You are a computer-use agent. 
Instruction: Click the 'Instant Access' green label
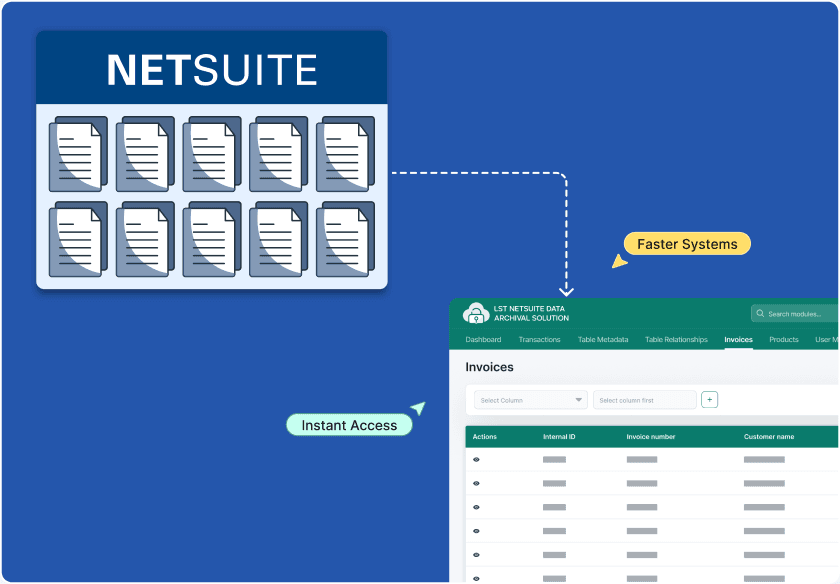pos(349,425)
